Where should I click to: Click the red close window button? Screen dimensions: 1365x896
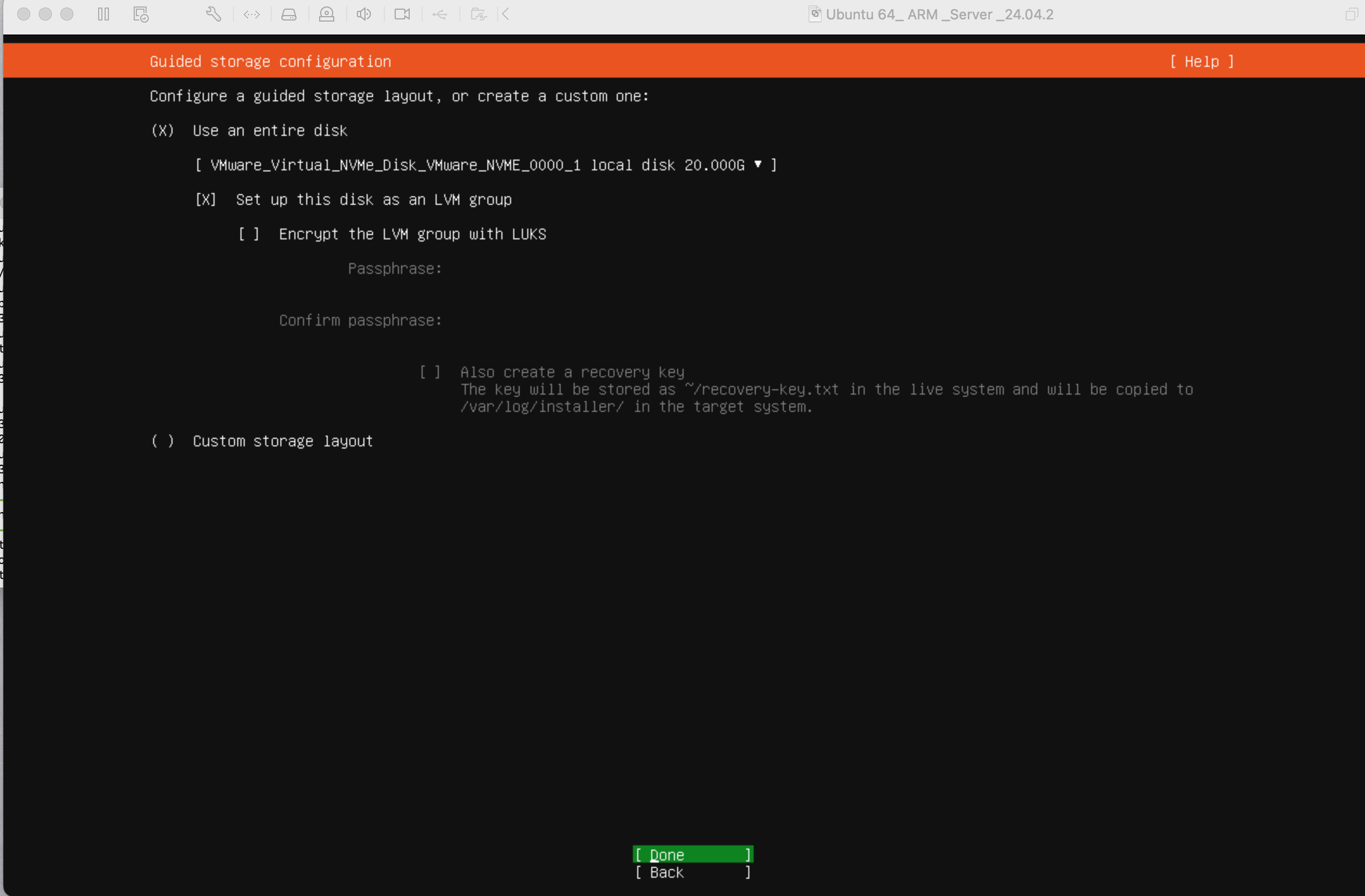coord(24,15)
